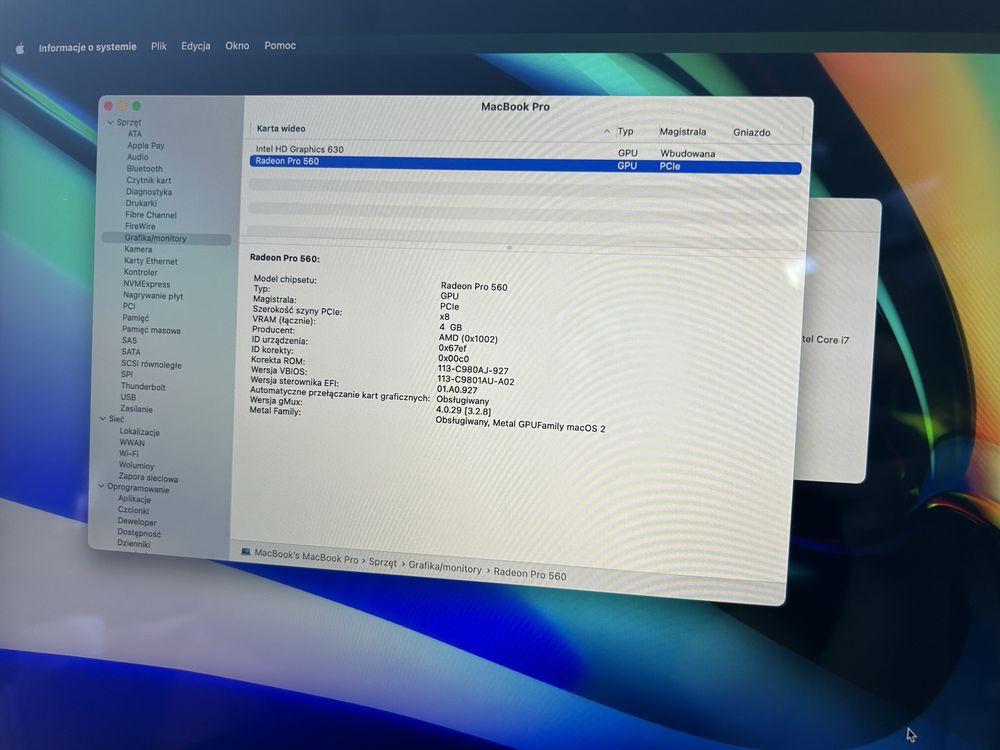Select Thunderbolt in the sidebar
The height and width of the screenshot is (750, 1000).
[x=143, y=386]
